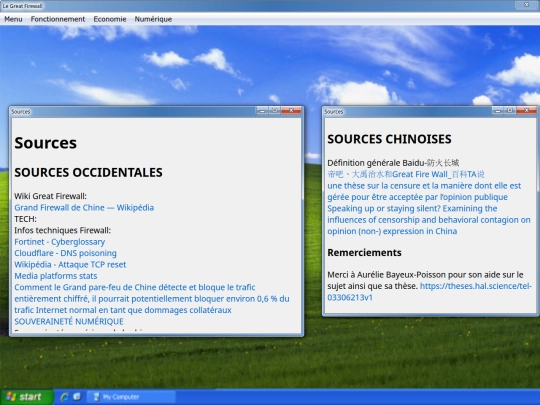The image size is (540, 405).
Task: Open SOUVERAINETÉ NUMÉRIQUE link
Action: (x=69, y=321)
